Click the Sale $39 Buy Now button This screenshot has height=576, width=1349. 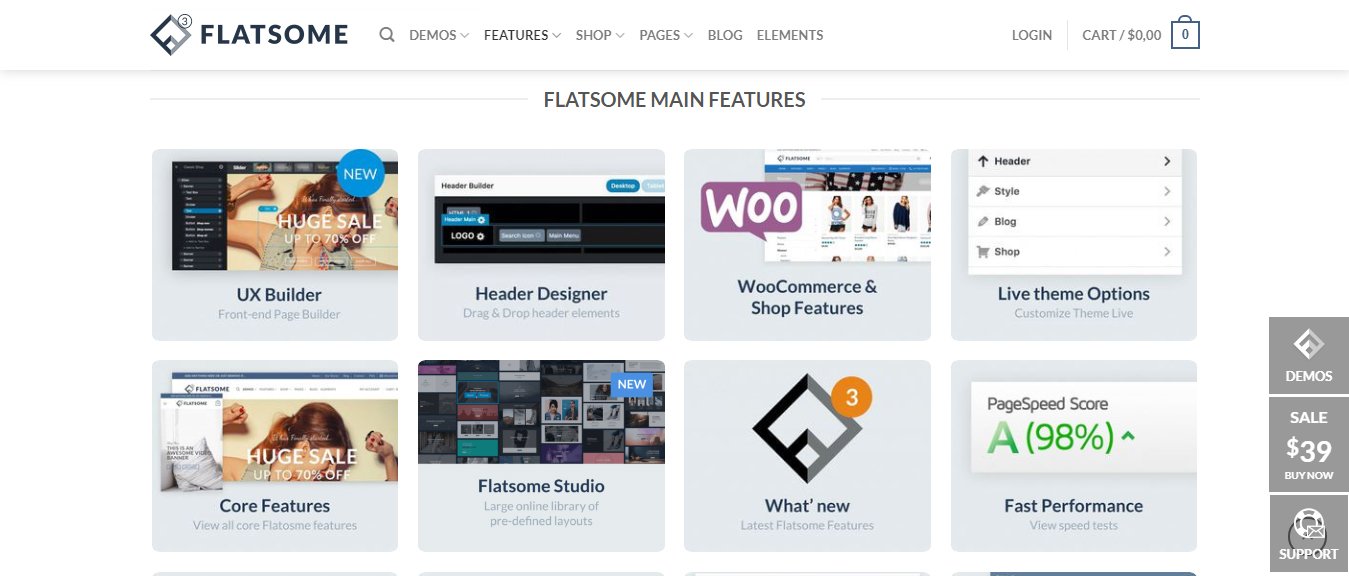1309,445
